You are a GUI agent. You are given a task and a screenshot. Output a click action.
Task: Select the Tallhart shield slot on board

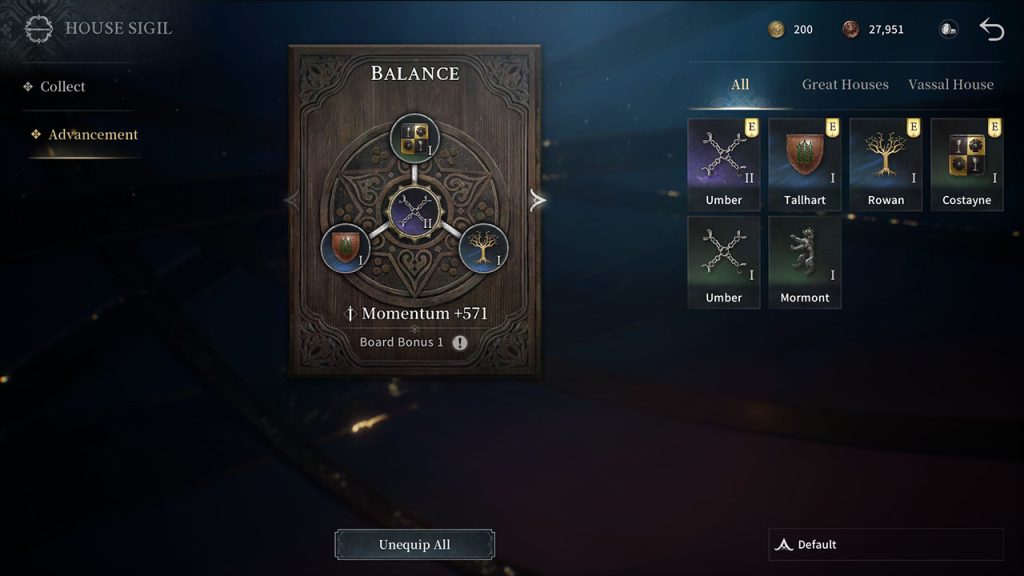345,248
